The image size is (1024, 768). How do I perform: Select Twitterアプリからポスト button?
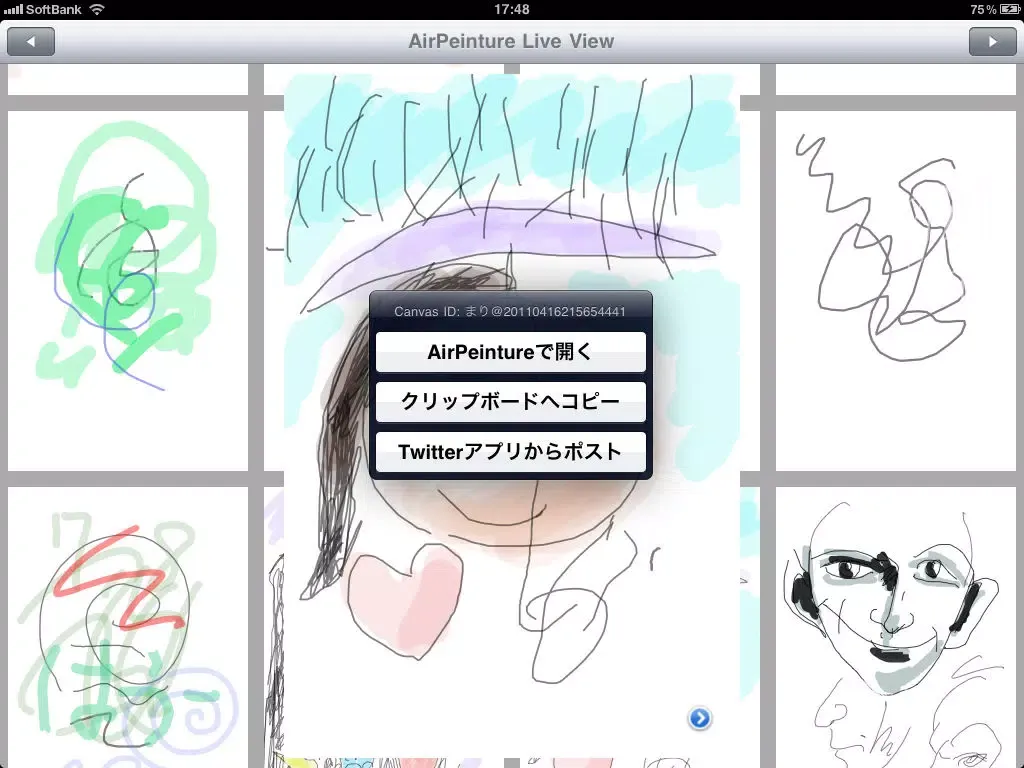(x=511, y=452)
